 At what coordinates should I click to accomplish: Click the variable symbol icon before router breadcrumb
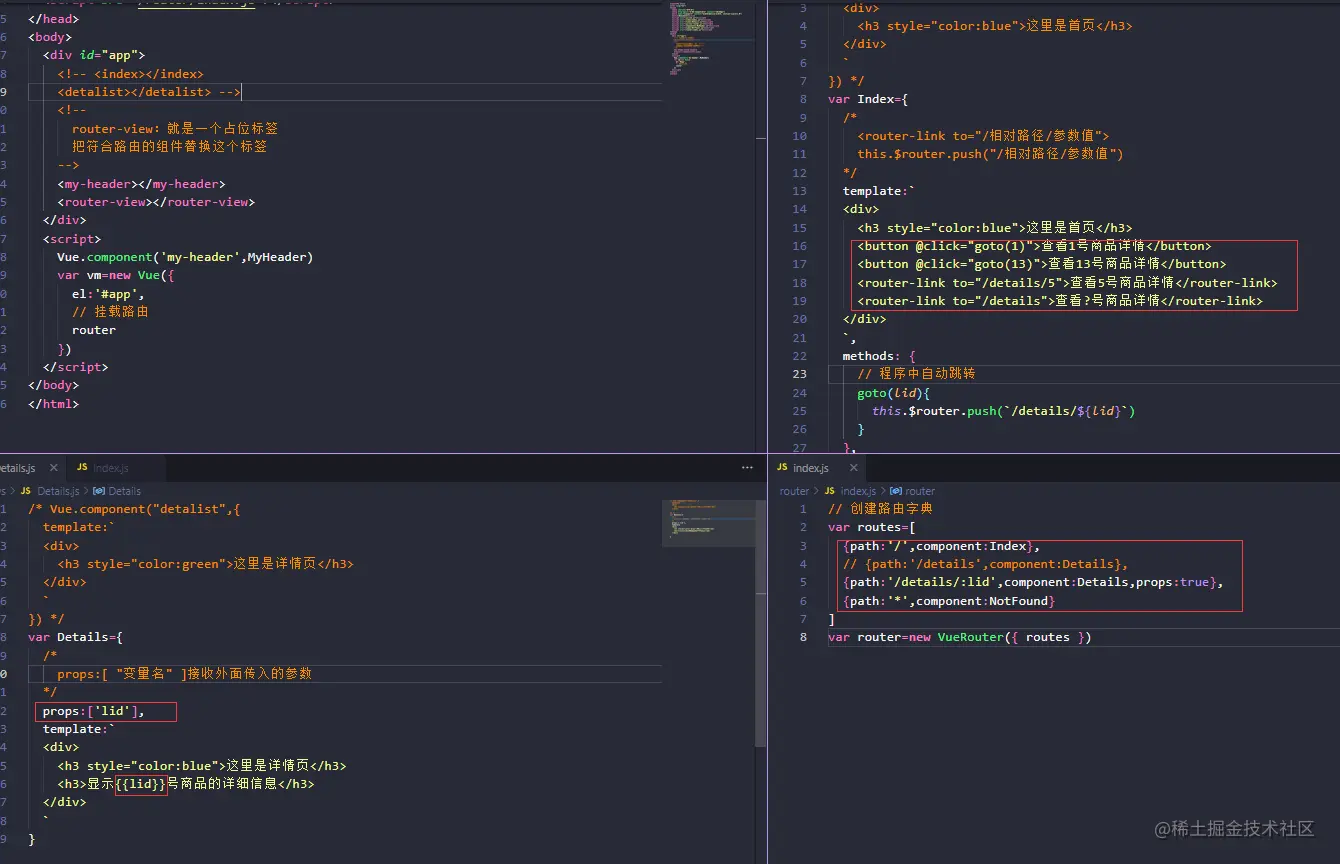click(895, 491)
